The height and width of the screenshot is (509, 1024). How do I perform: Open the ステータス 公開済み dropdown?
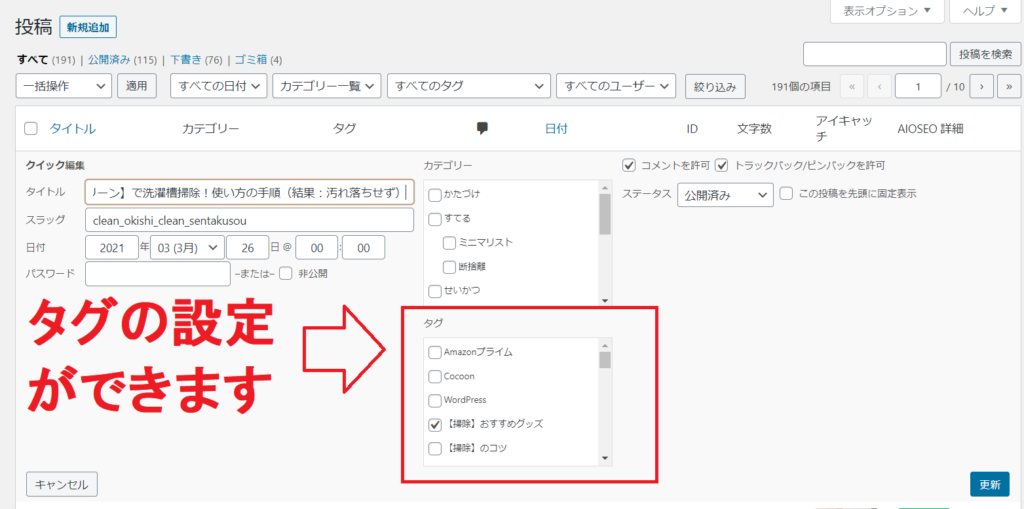(x=725, y=194)
